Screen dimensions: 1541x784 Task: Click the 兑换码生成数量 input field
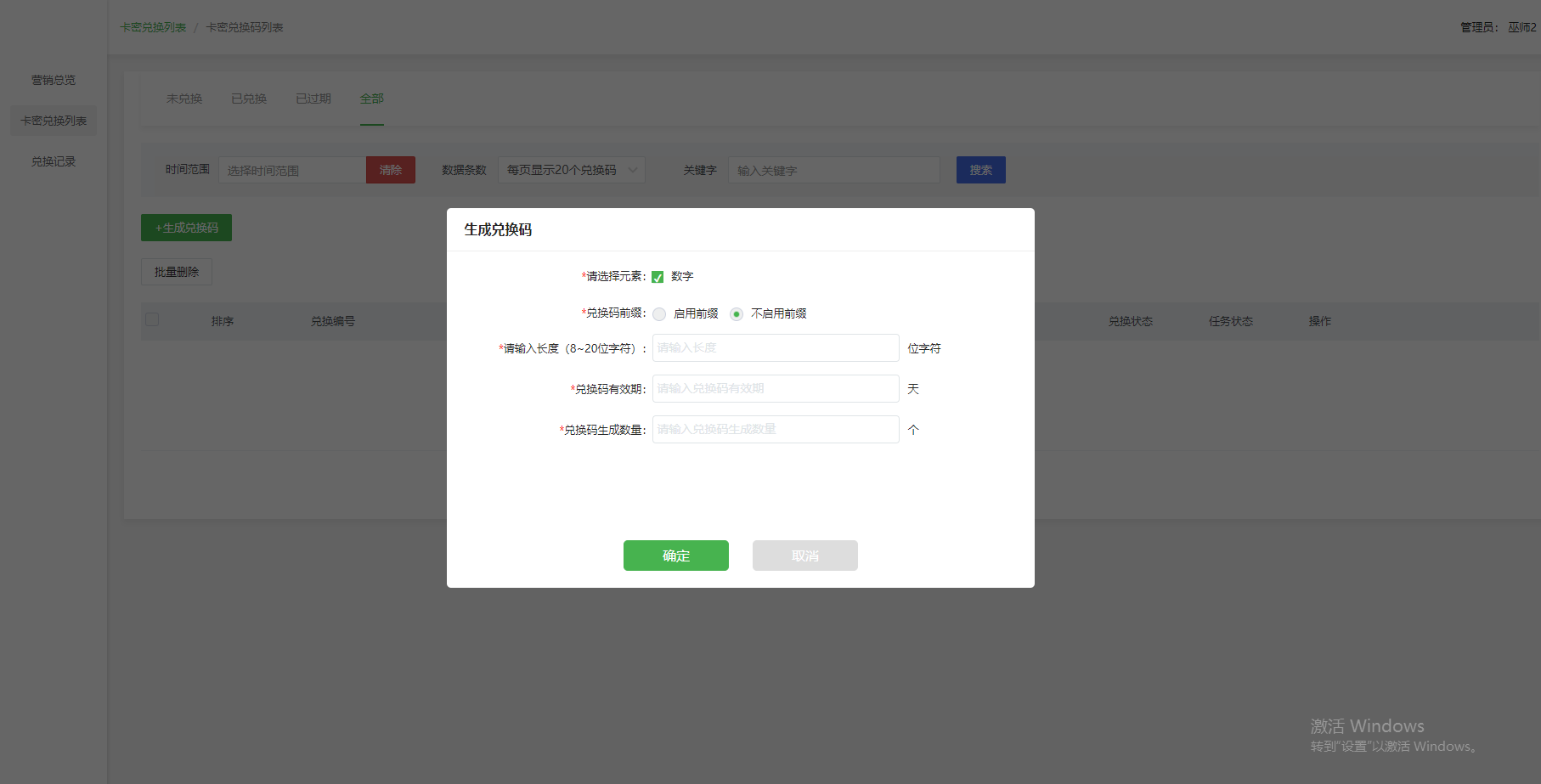(x=775, y=430)
